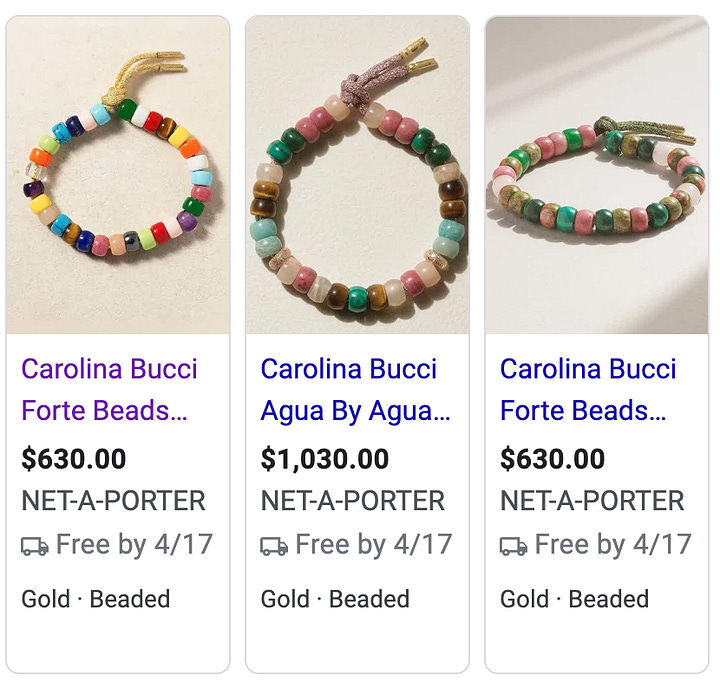The width and height of the screenshot is (720, 684).
Task: Select NET-A-PORTER seller on middle card
Action: click(353, 500)
